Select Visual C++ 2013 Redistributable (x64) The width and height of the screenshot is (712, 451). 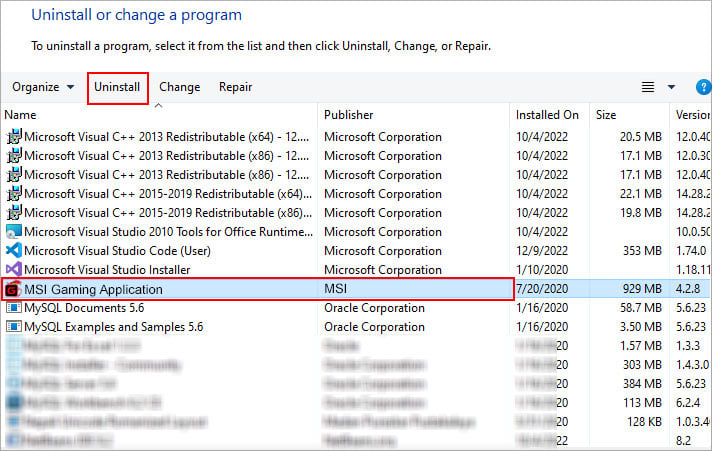[167, 137]
